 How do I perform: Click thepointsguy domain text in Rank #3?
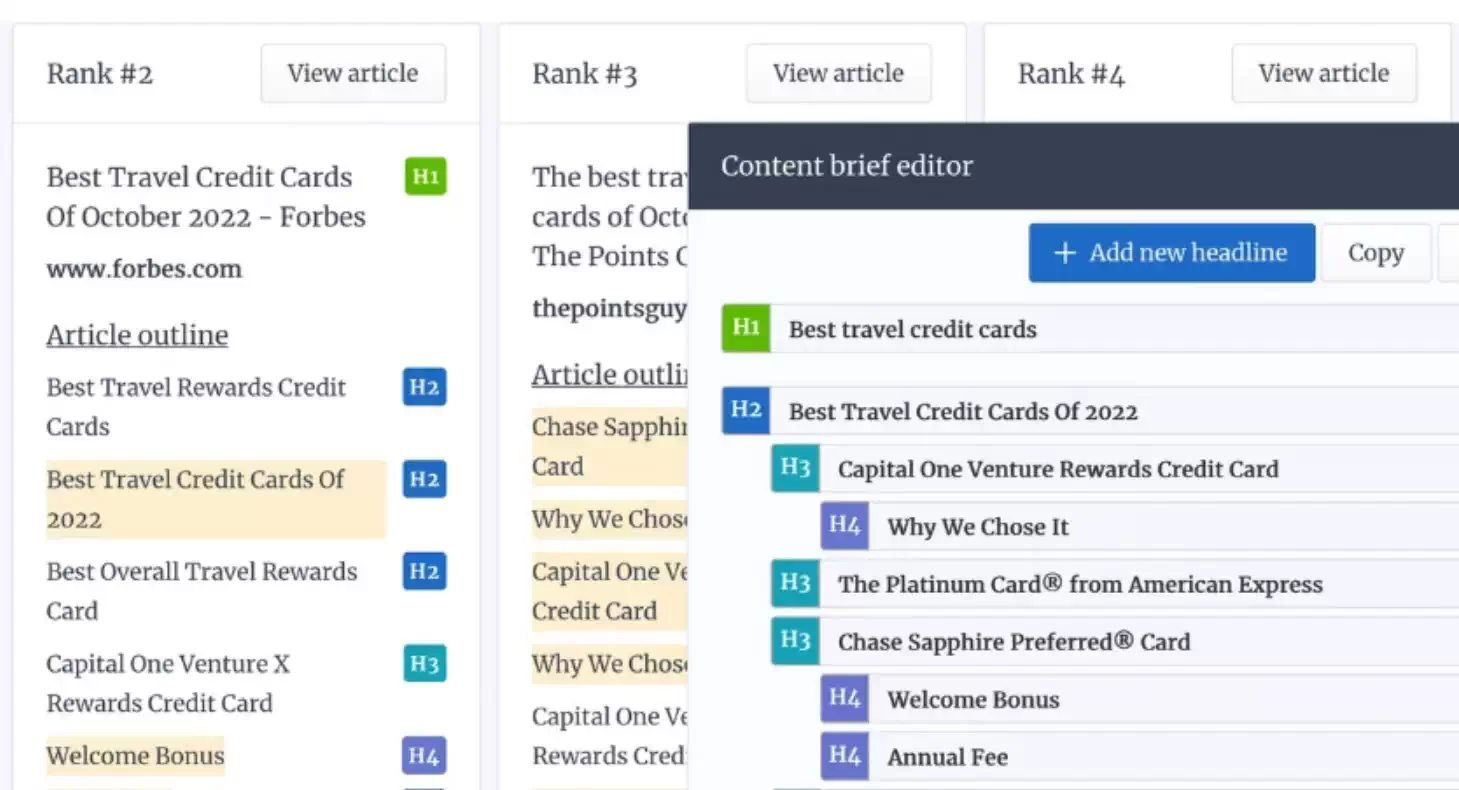(609, 309)
